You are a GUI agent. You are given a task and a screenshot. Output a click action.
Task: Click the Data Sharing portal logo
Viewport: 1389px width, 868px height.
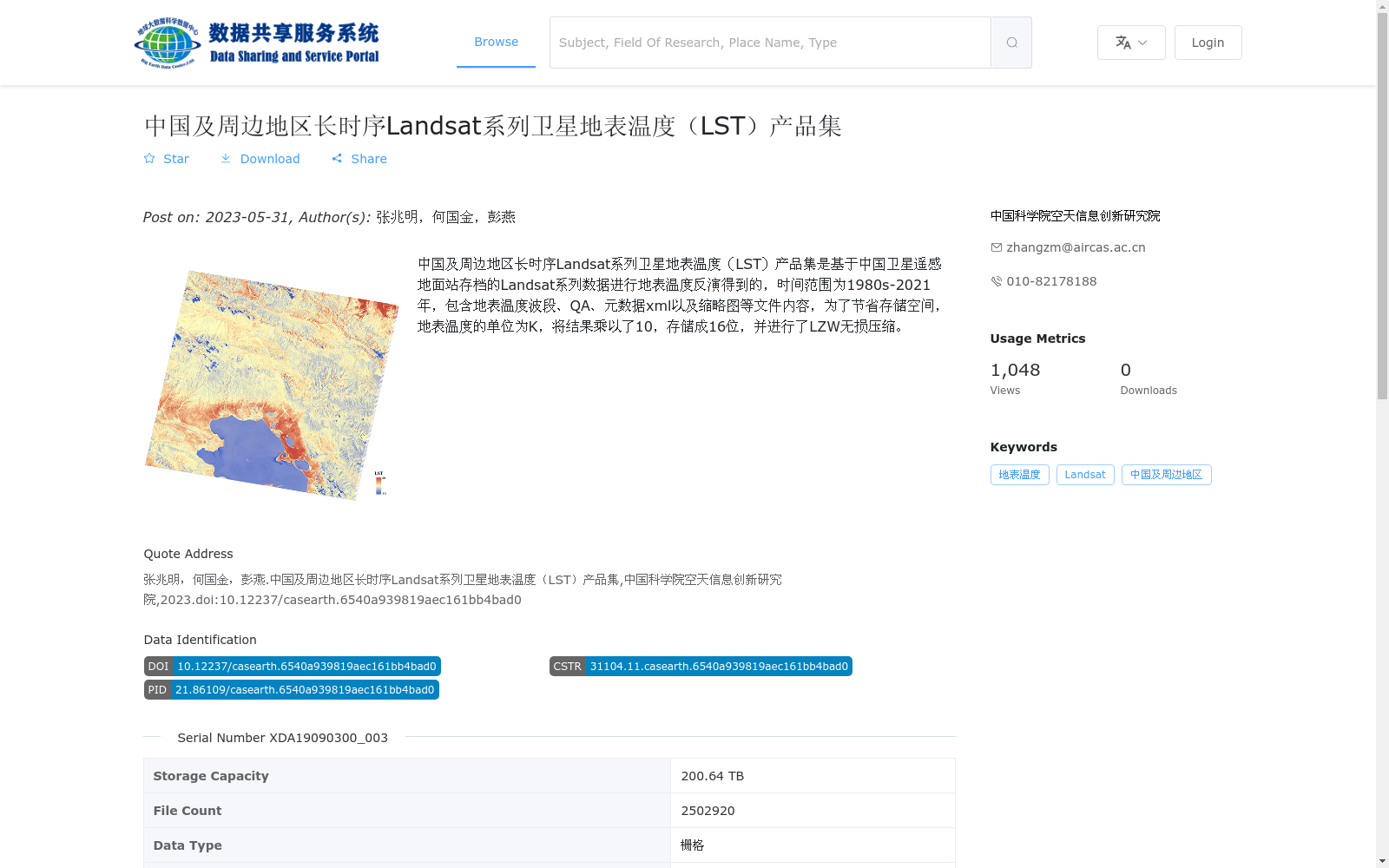257,42
